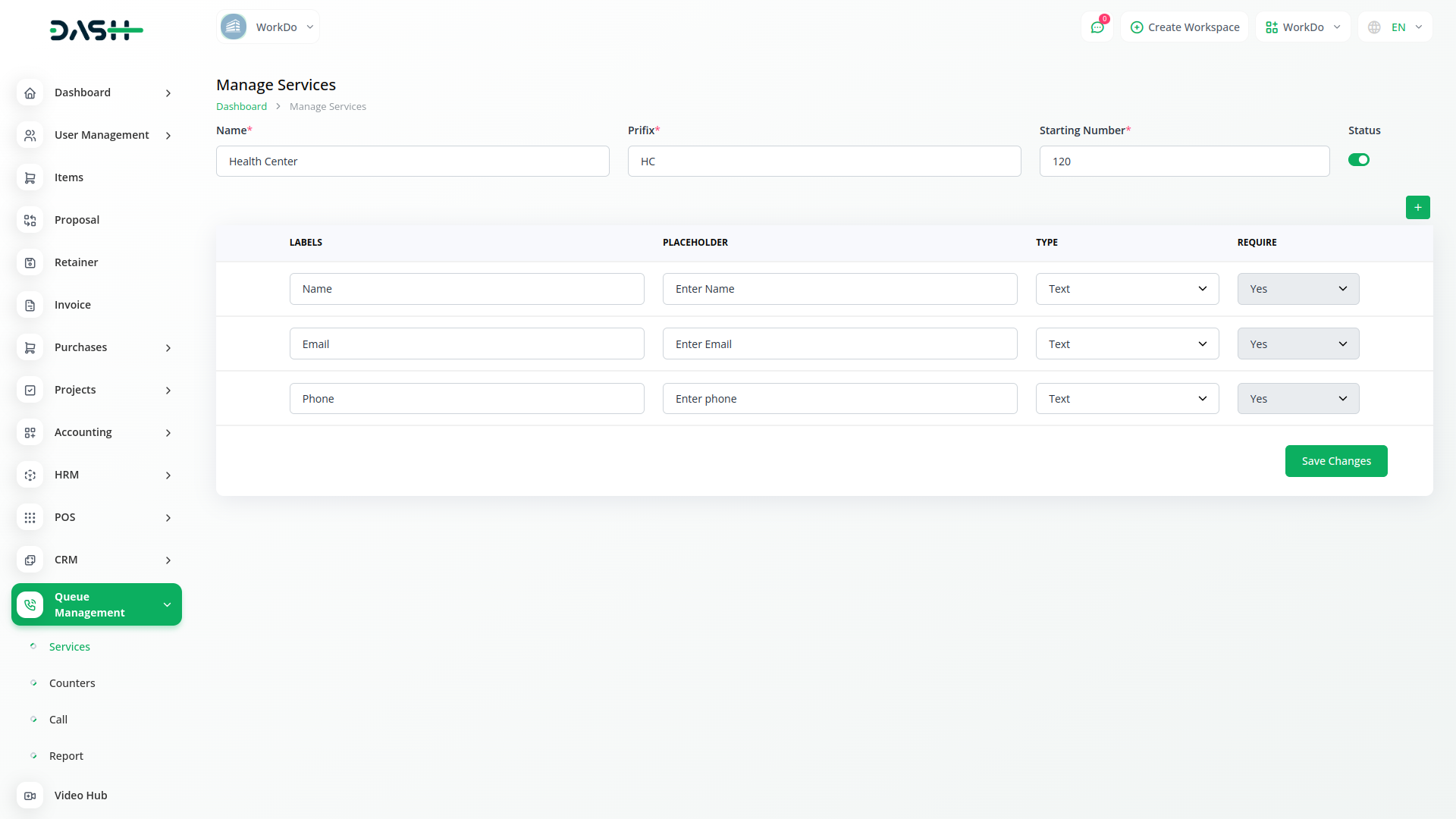Click the Video Hub camera icon
Screen dimensions: 1456x819
click(30, 795)
